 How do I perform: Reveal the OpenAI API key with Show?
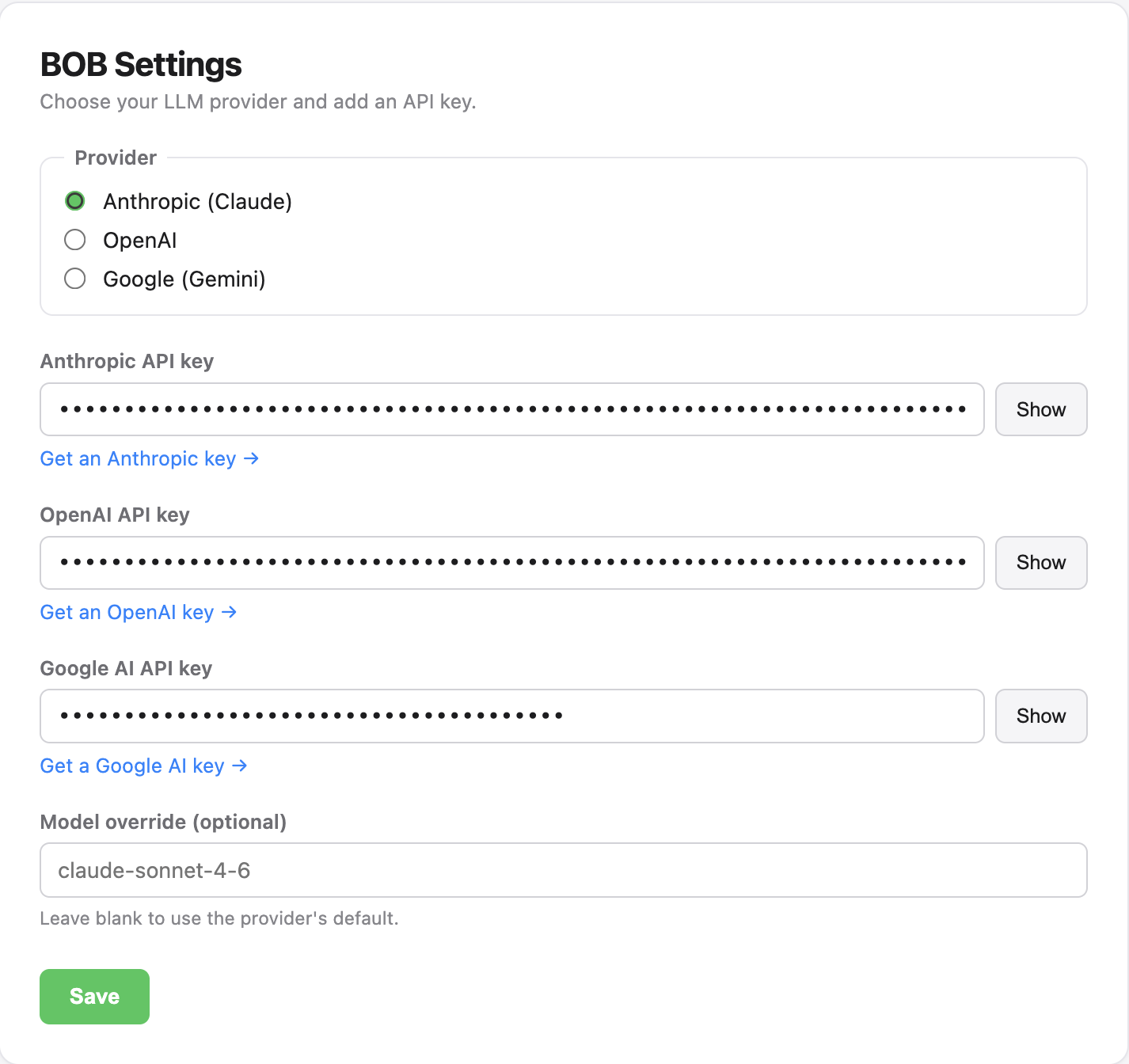(x=1041, y=563)
